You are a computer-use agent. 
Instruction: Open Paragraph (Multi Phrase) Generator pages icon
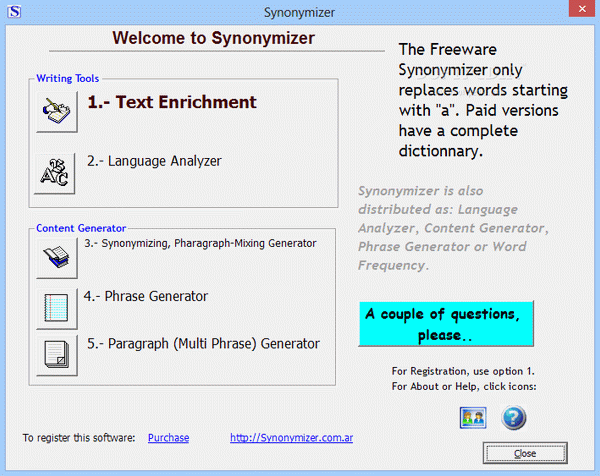point(57,355)
